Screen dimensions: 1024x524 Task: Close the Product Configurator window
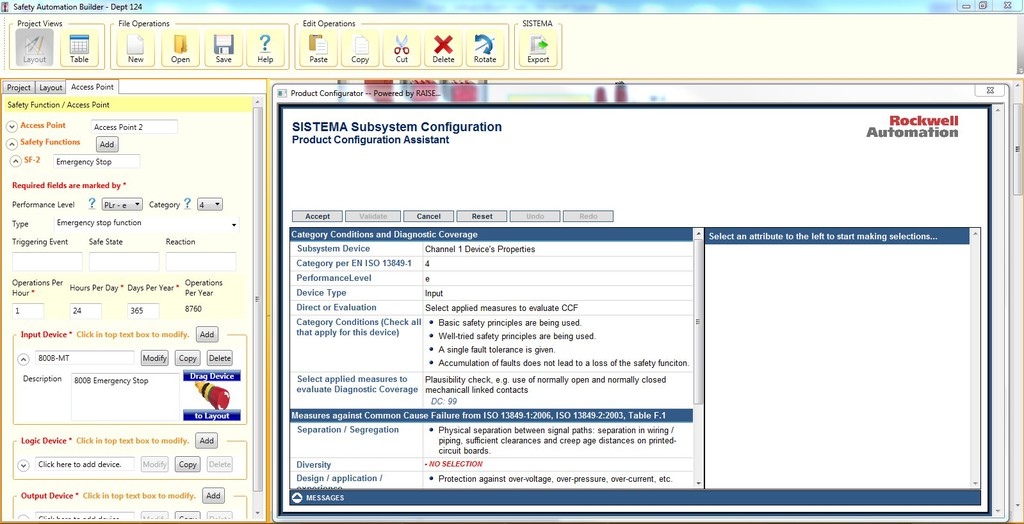point(989,90)
